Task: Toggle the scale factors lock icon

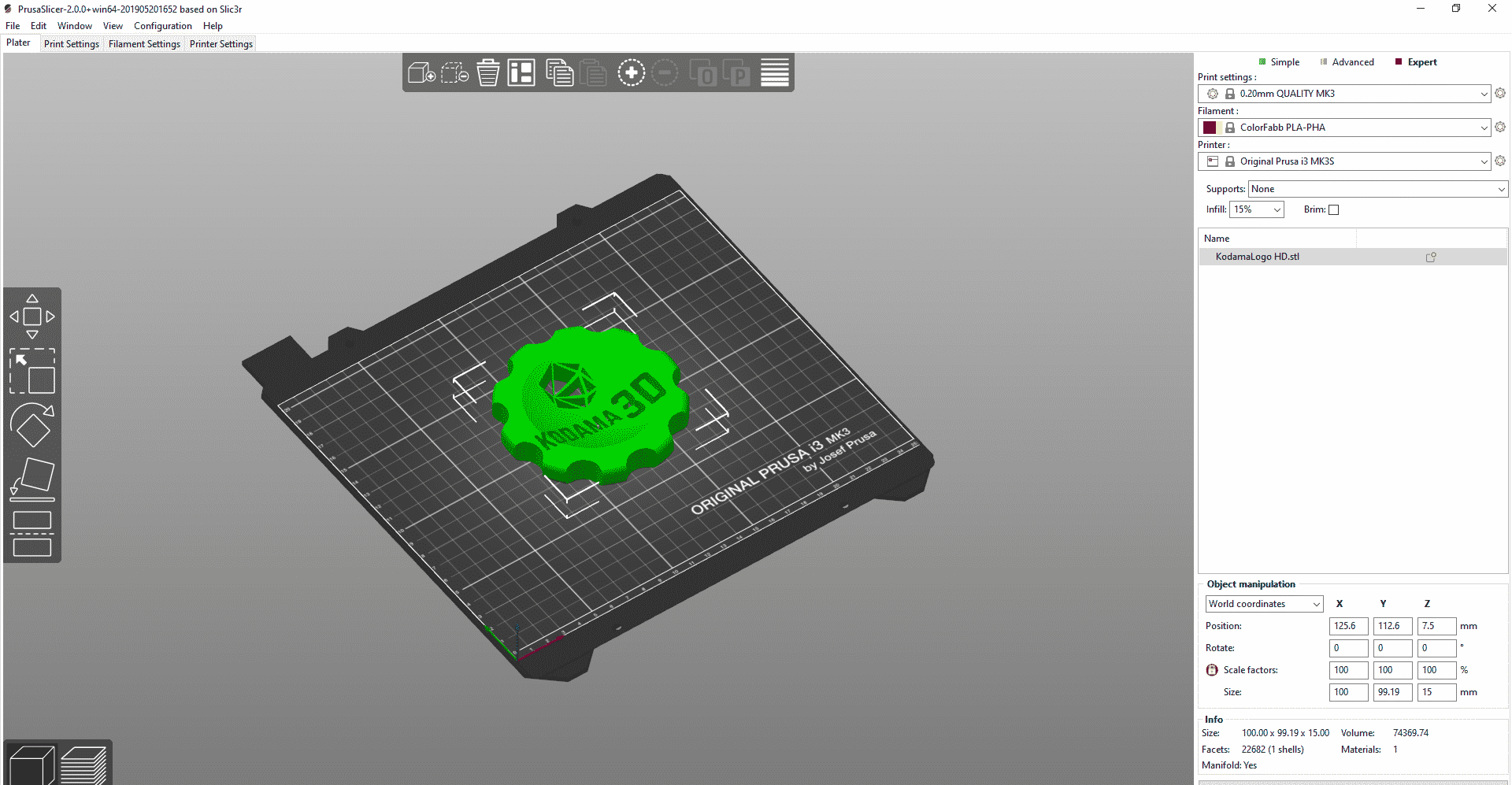Action: click(1212, 670)
